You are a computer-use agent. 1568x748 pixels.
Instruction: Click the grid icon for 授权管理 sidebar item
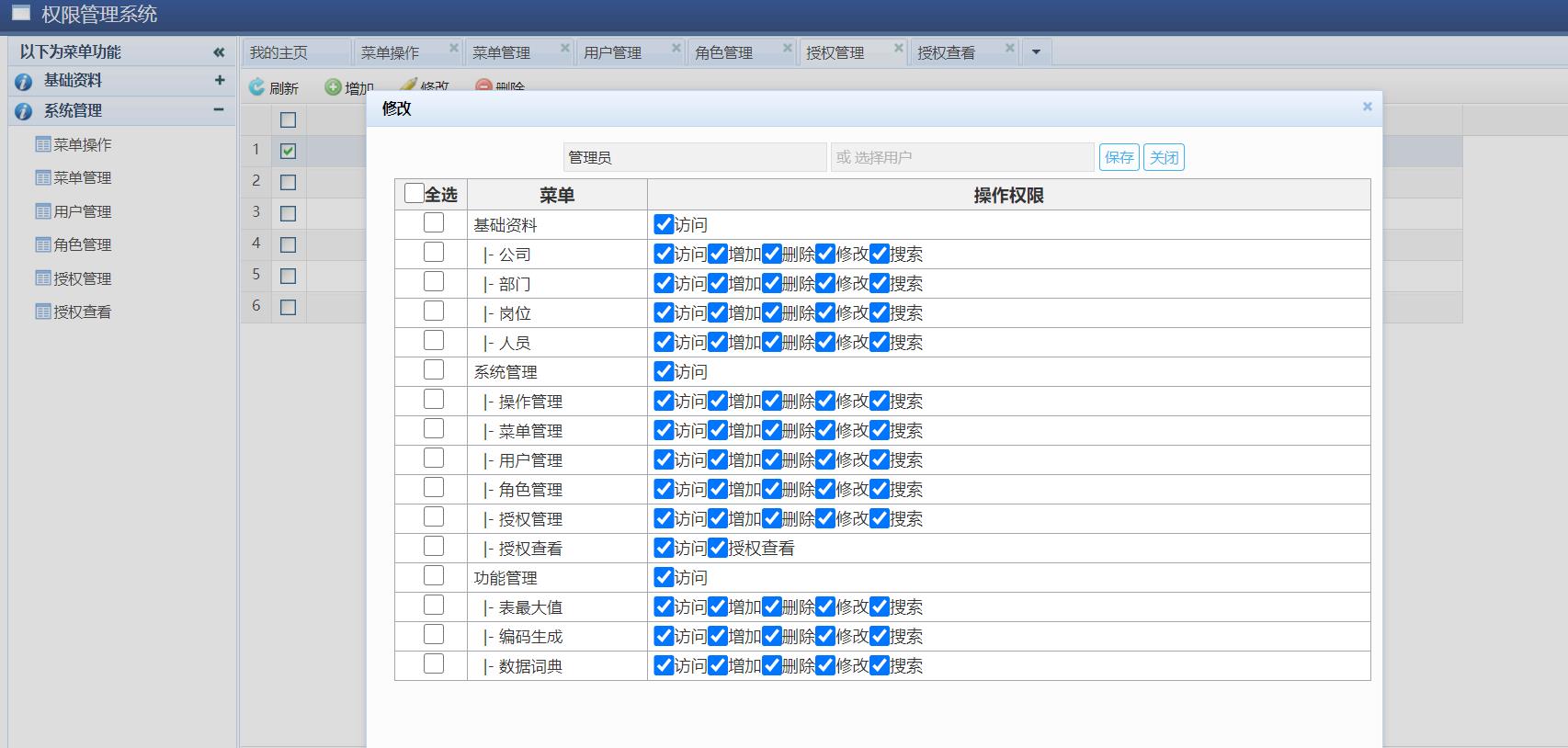(x=42, y=278)
